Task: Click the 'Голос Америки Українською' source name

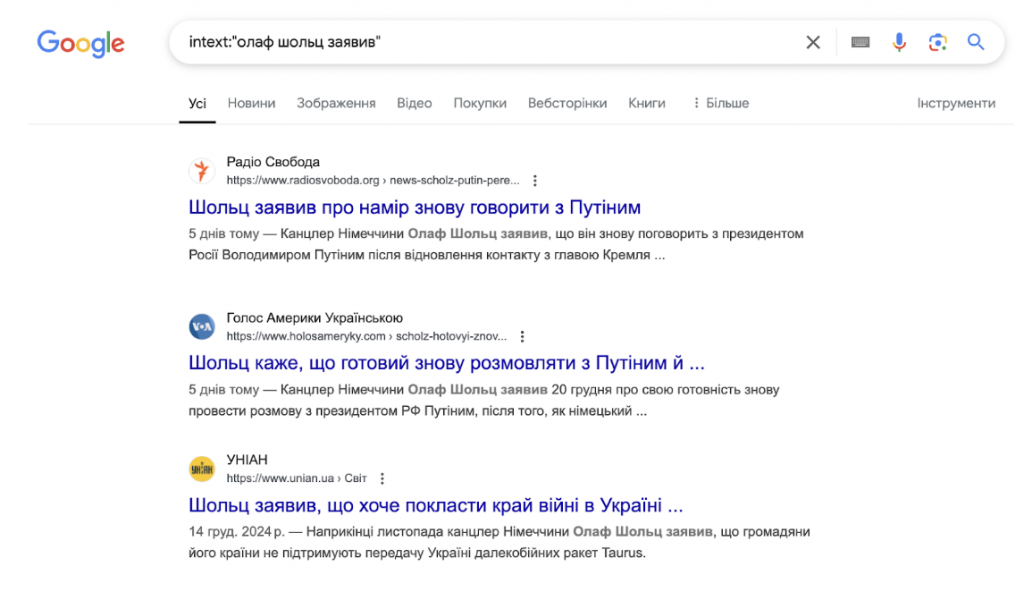Action: tap(315, 318)
